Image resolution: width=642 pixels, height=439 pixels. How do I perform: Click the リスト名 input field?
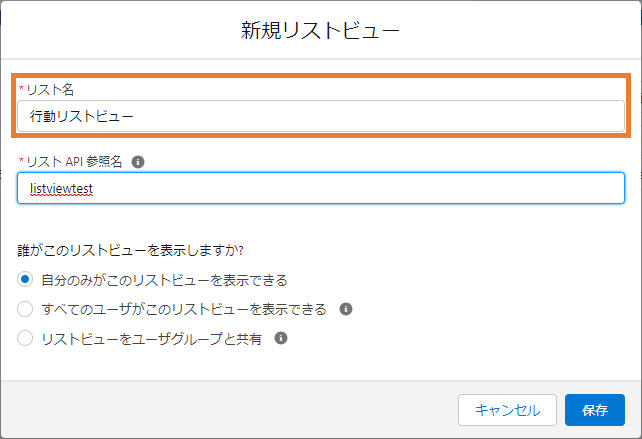(x=321, y=116)
